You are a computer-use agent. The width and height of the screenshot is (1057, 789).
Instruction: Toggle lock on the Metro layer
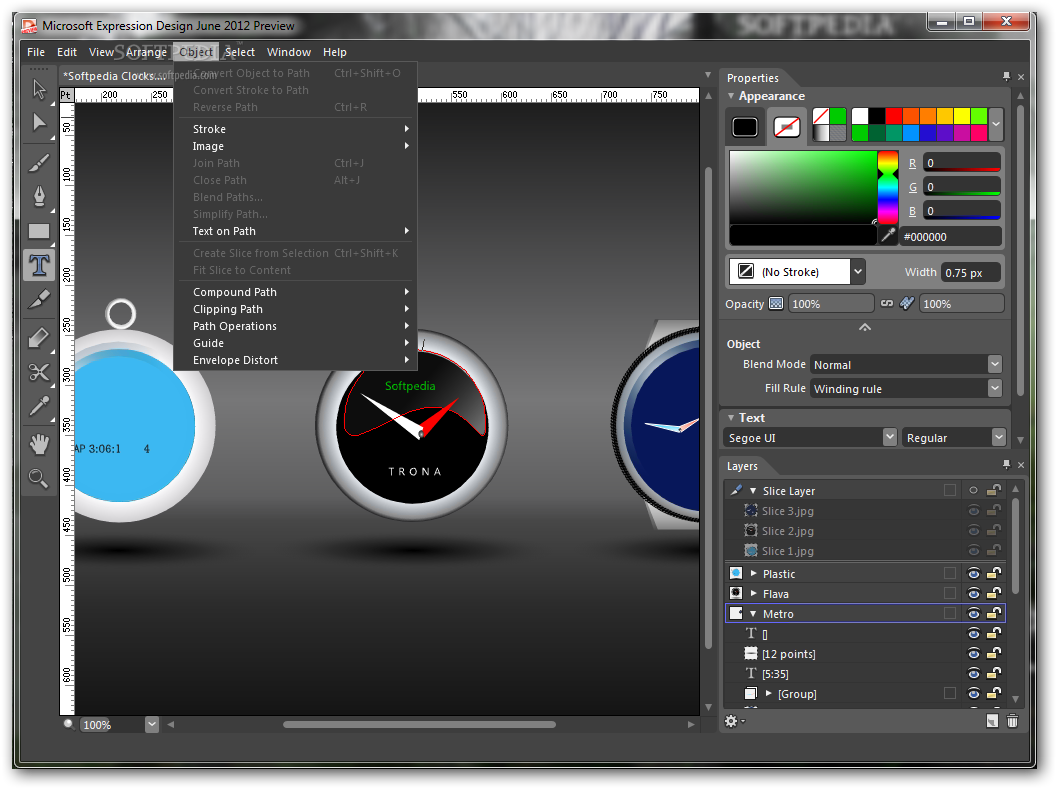point(994,613)
